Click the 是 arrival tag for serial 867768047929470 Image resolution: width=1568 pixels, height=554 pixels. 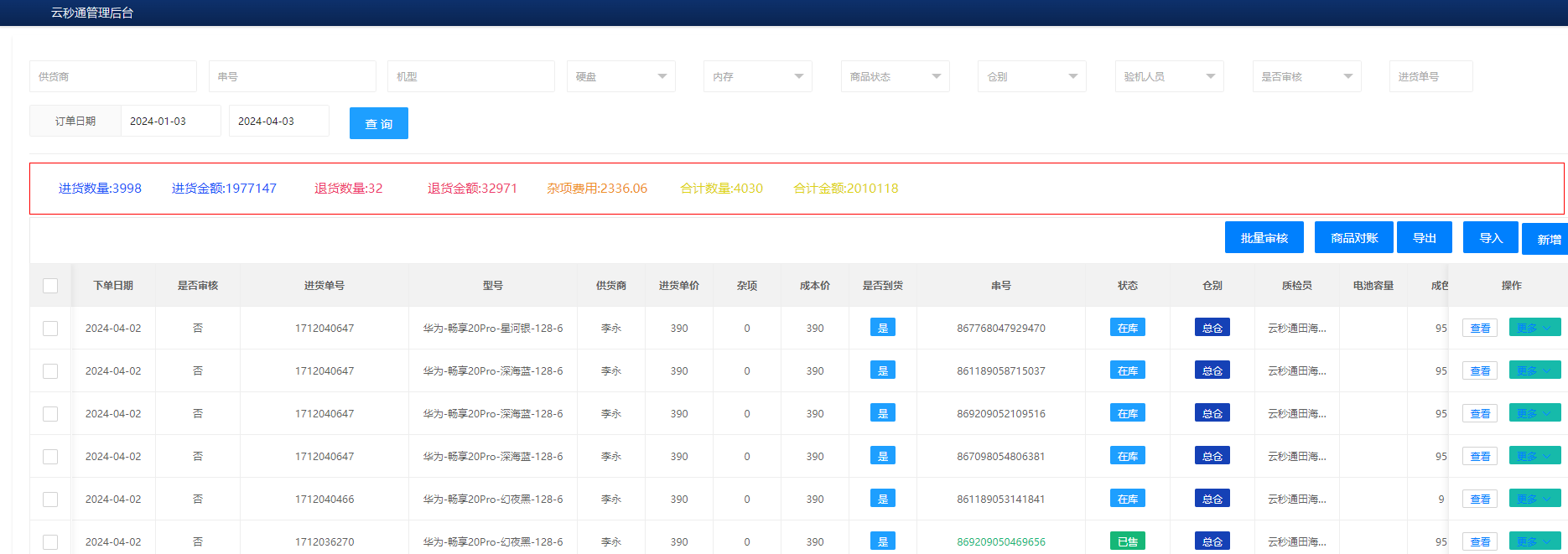883,328
